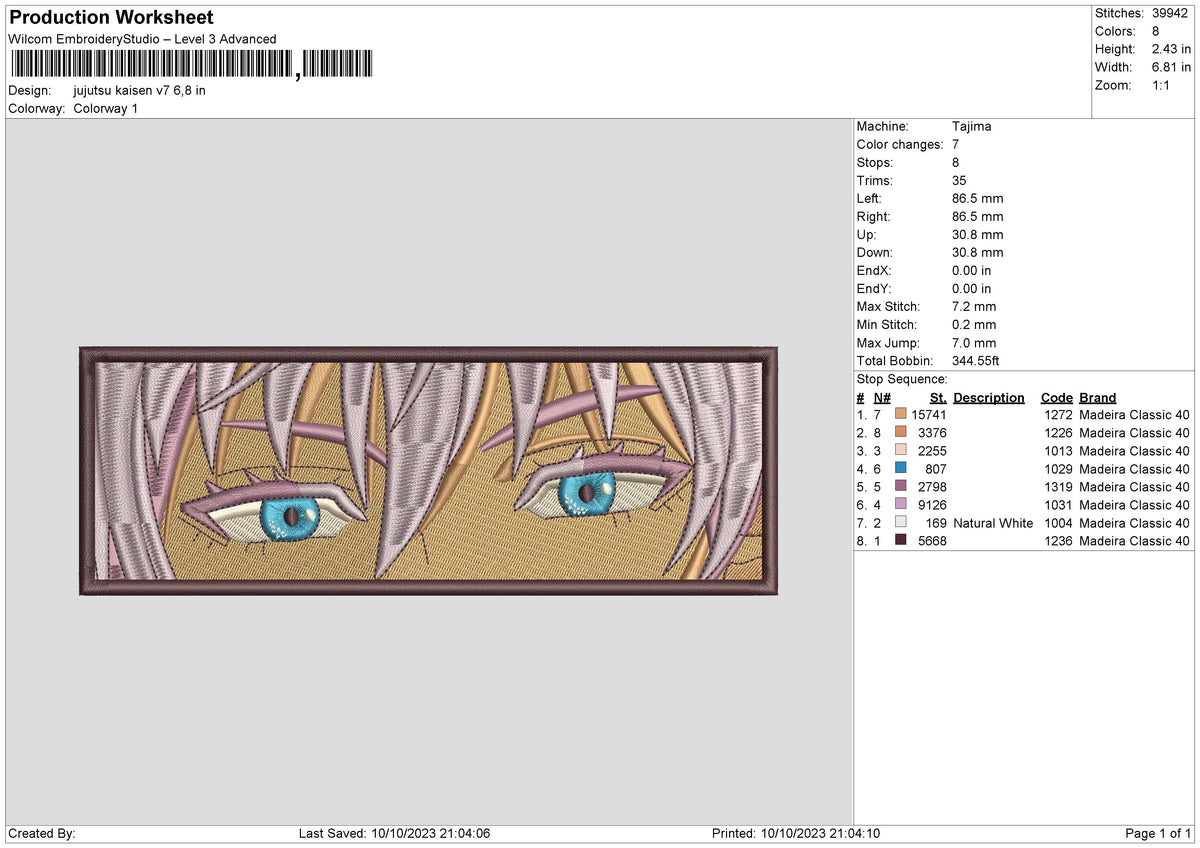
Task: Click the lilac swatch for code 1031
Action: point(901,505)
